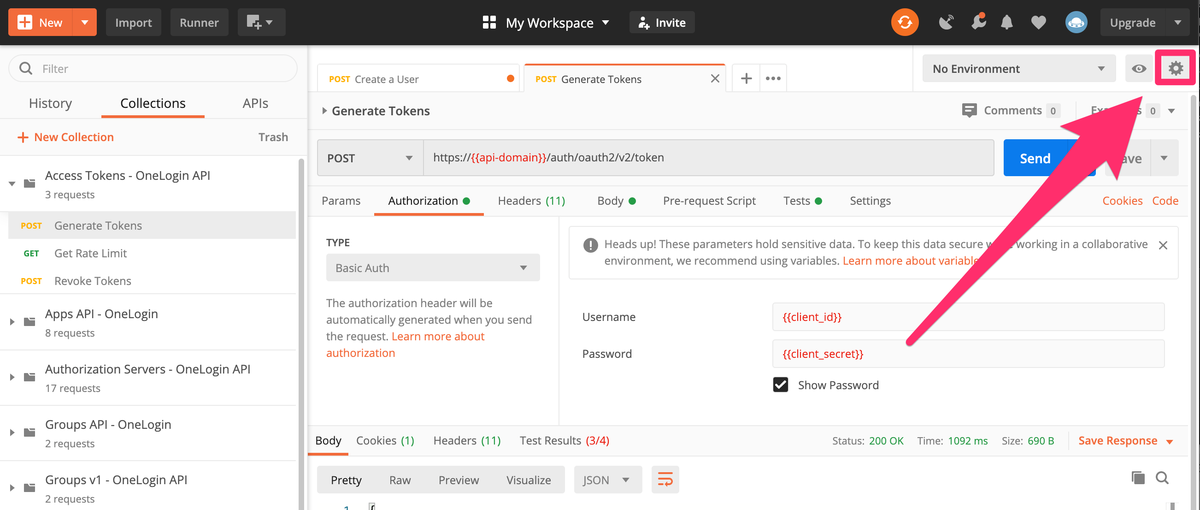Select Visualize response view
1200x510 pixels.
click(x=529, y=480)
